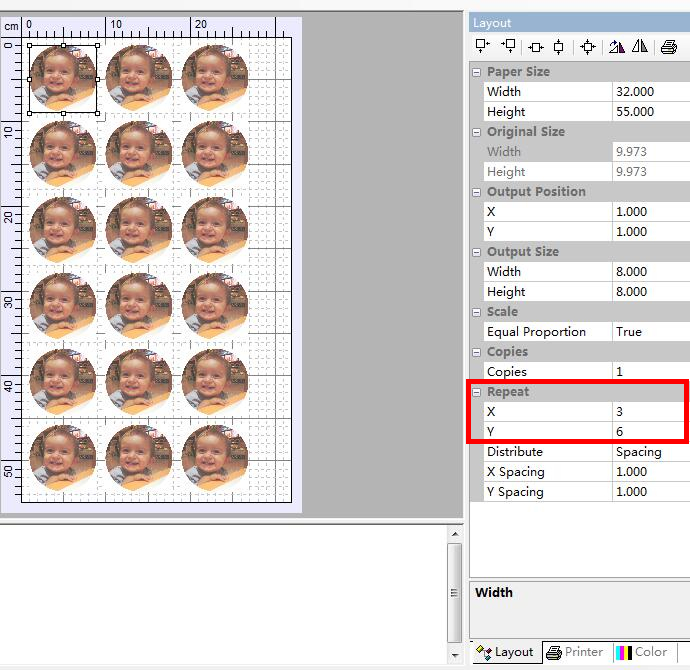Screen dimensions: 690x670
Task: Click the Repeat X value field
Action: point(650,412)
